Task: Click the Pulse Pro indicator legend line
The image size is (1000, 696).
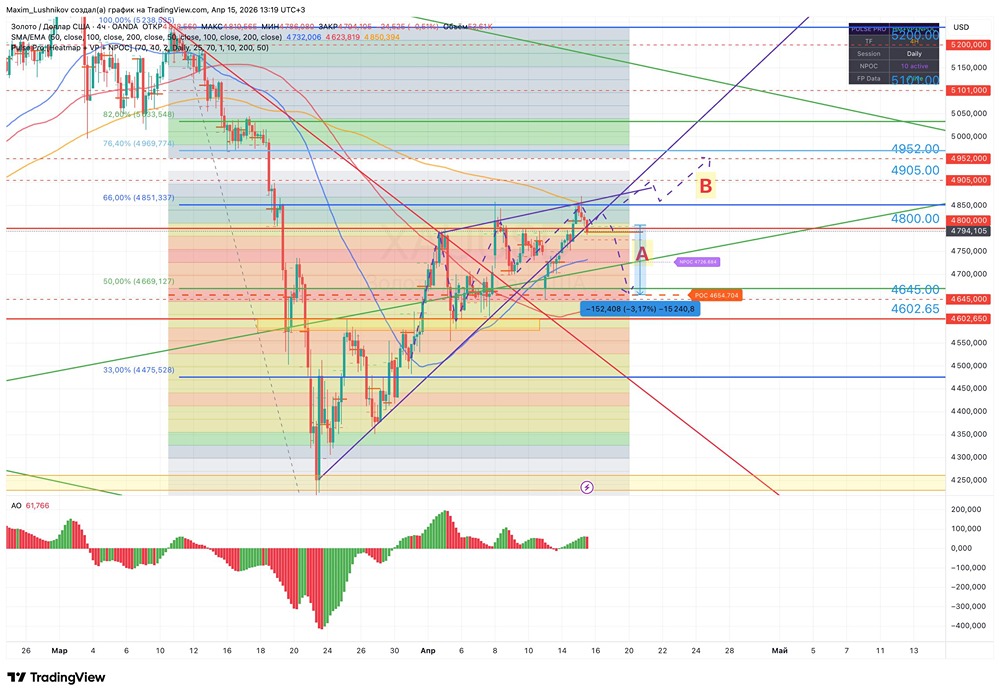Action: coord(140,47)
